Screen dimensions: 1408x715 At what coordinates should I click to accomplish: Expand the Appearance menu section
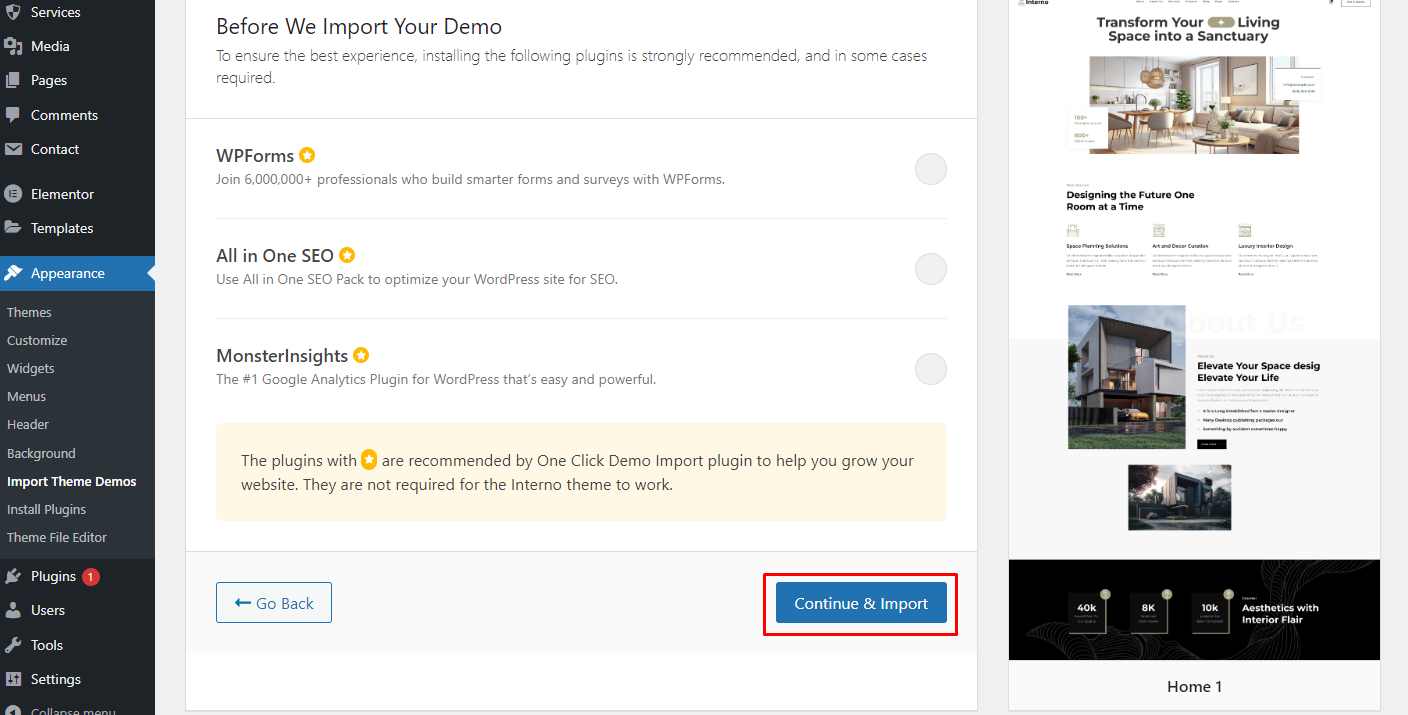77,273
